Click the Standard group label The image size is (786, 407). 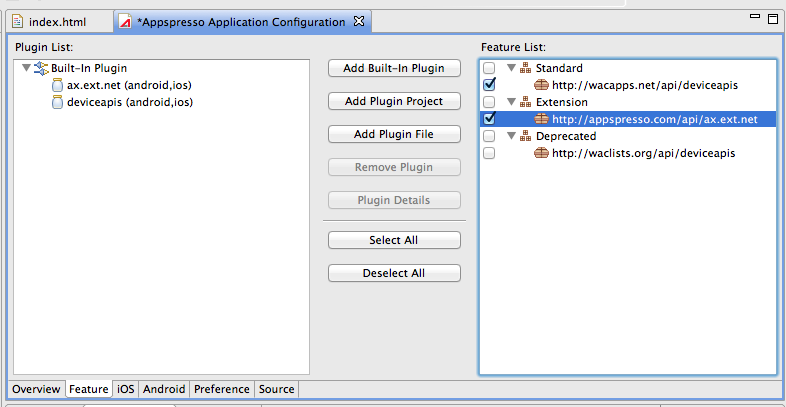[x=559, y=68]
